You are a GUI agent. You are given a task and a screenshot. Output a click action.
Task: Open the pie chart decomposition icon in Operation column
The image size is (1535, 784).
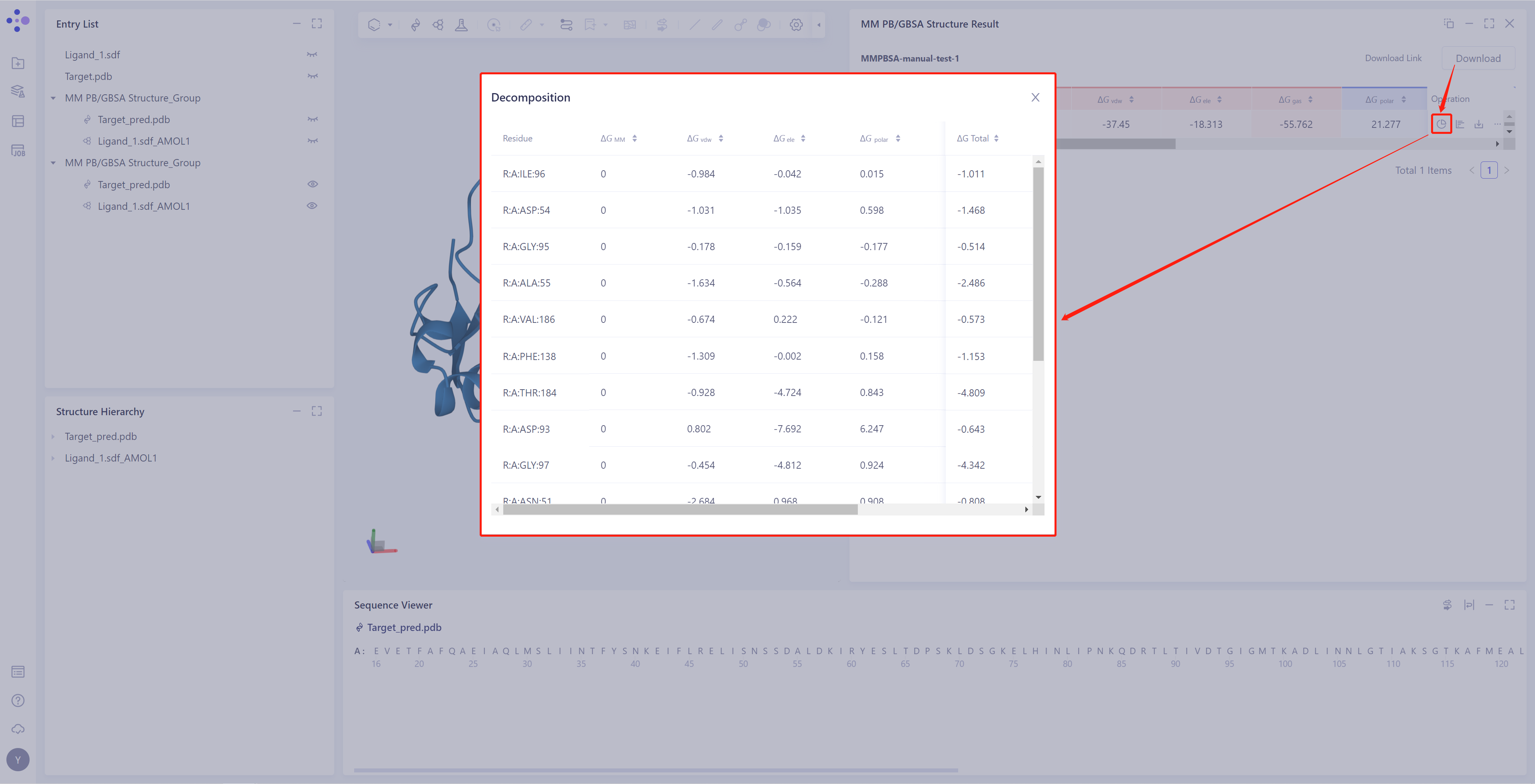point(1441,124)
